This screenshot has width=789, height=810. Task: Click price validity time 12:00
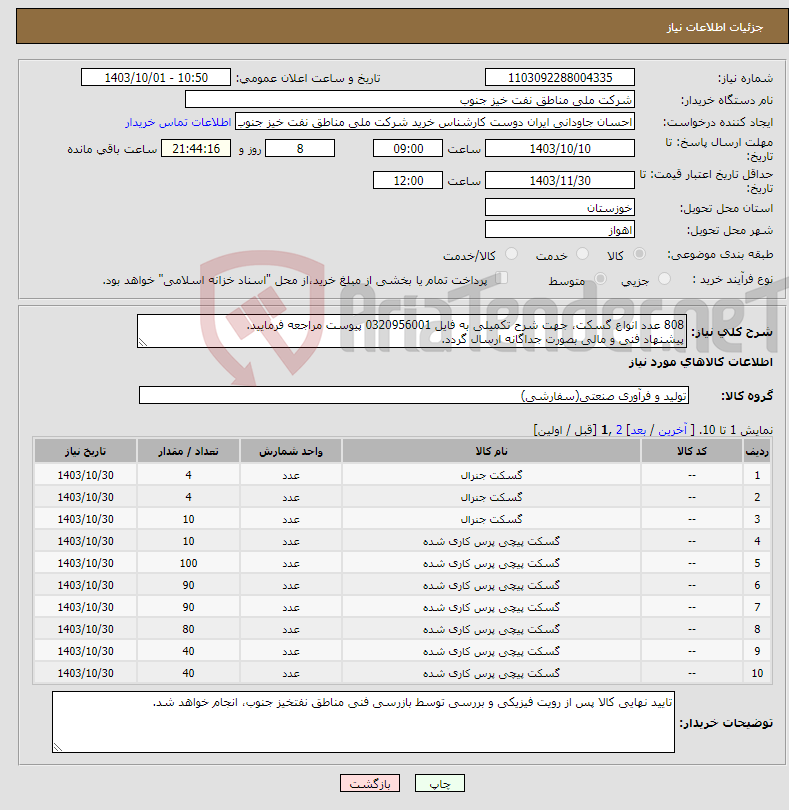point(408,180)
